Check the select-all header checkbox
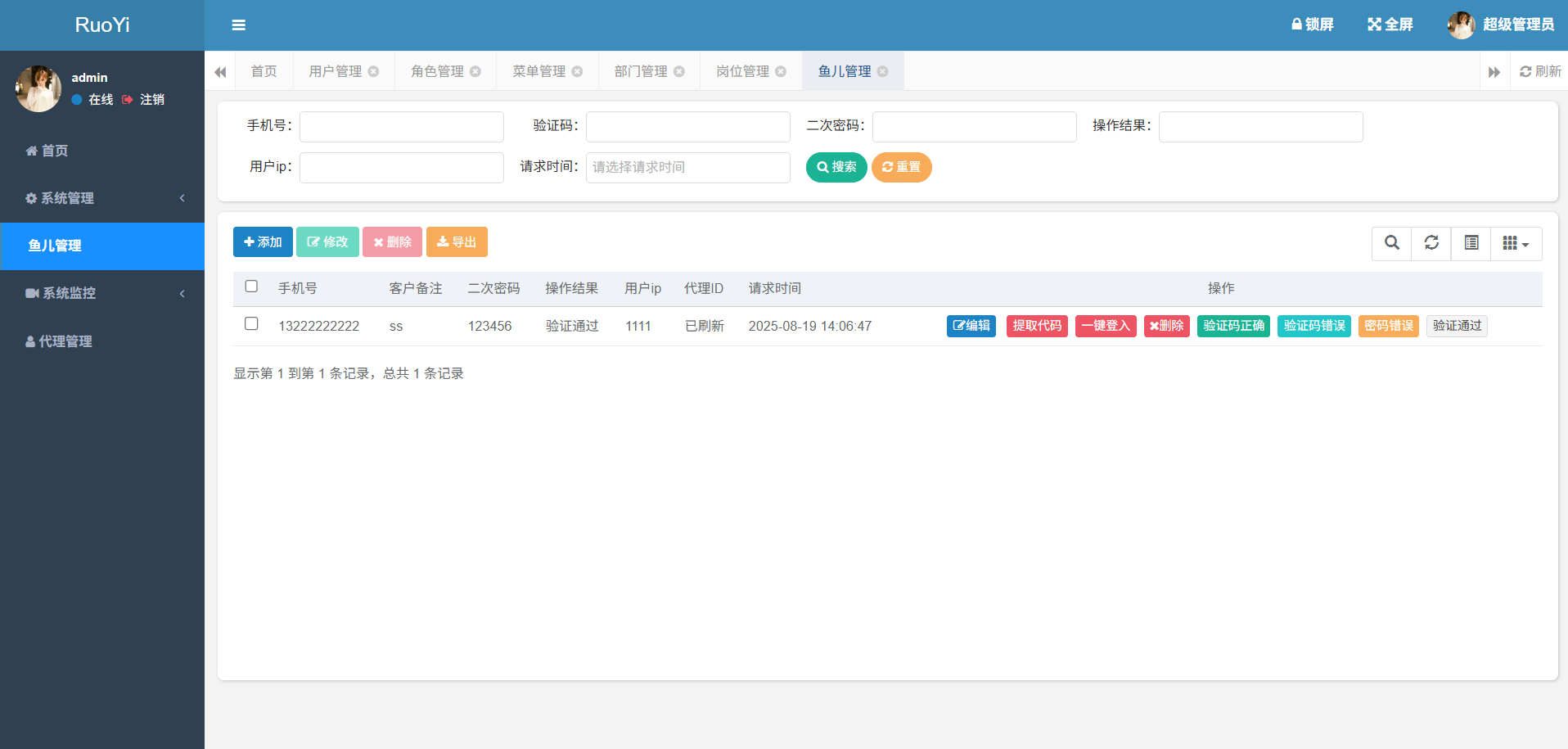 (251, 287)
